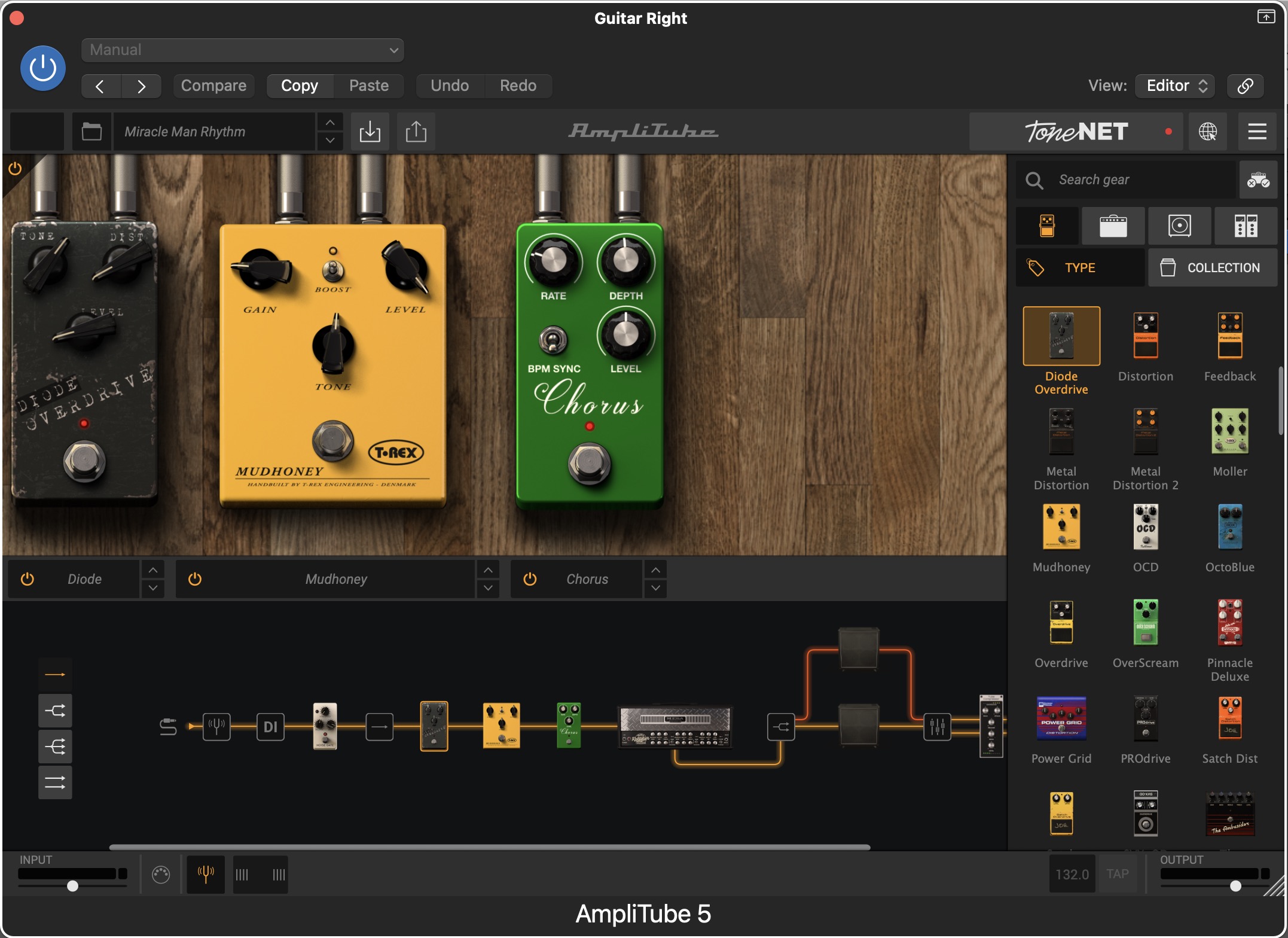Select the single serial routing icon
Image resolution: width=1288 pixels, height=938 pixels.
[55, 675]
